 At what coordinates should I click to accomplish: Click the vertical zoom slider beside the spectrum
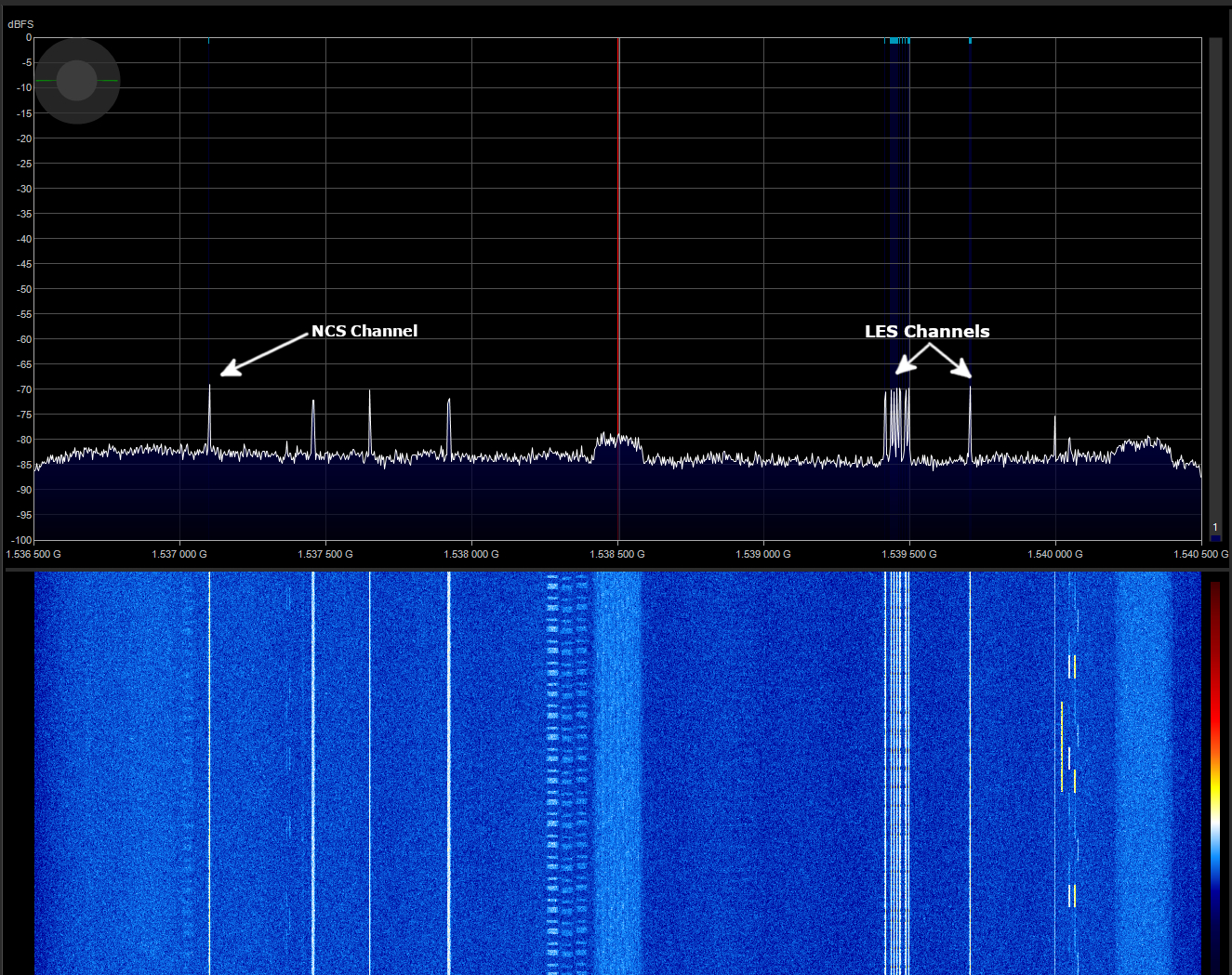1214,279
